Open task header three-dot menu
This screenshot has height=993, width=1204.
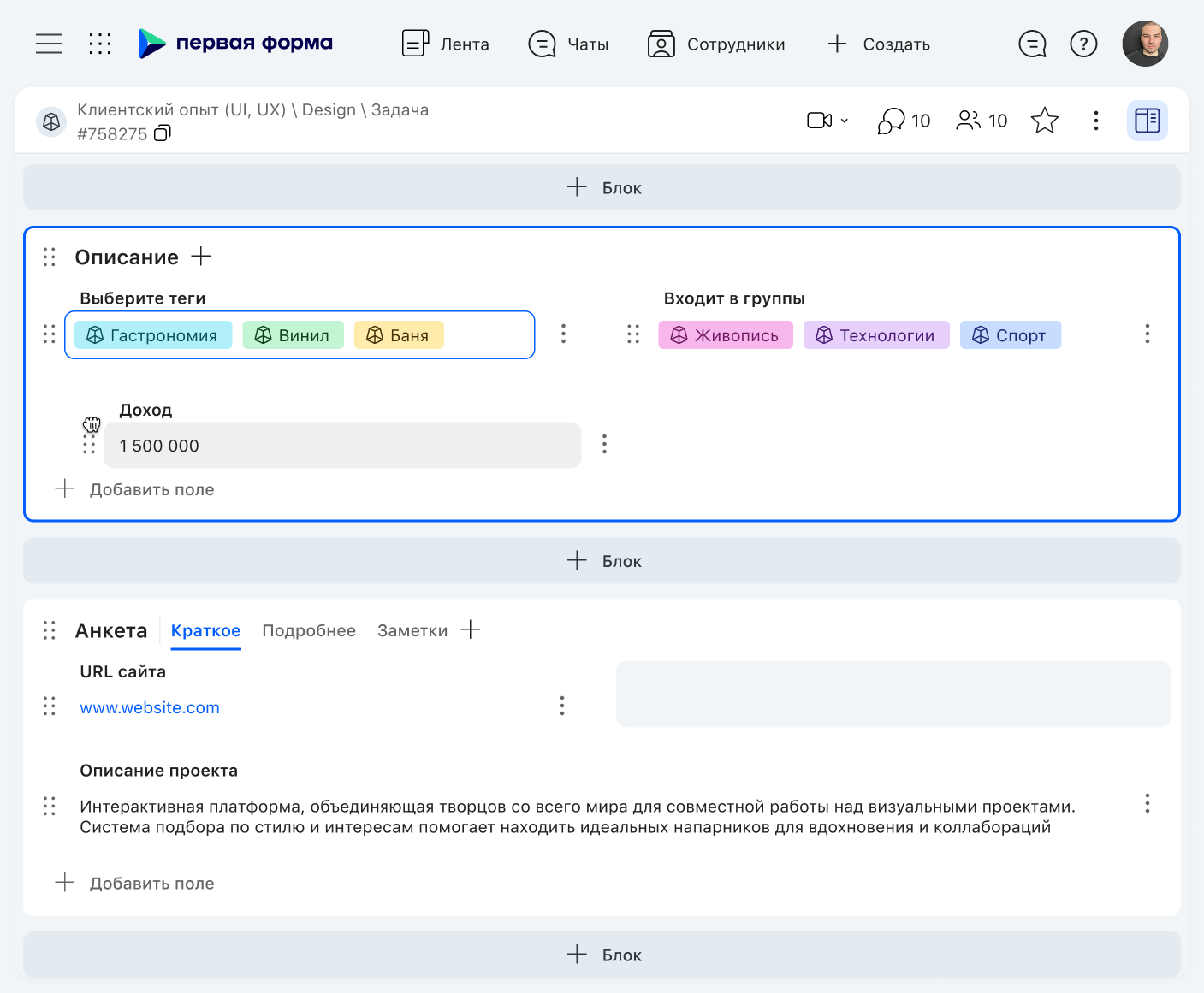[x=1095, y=121]
